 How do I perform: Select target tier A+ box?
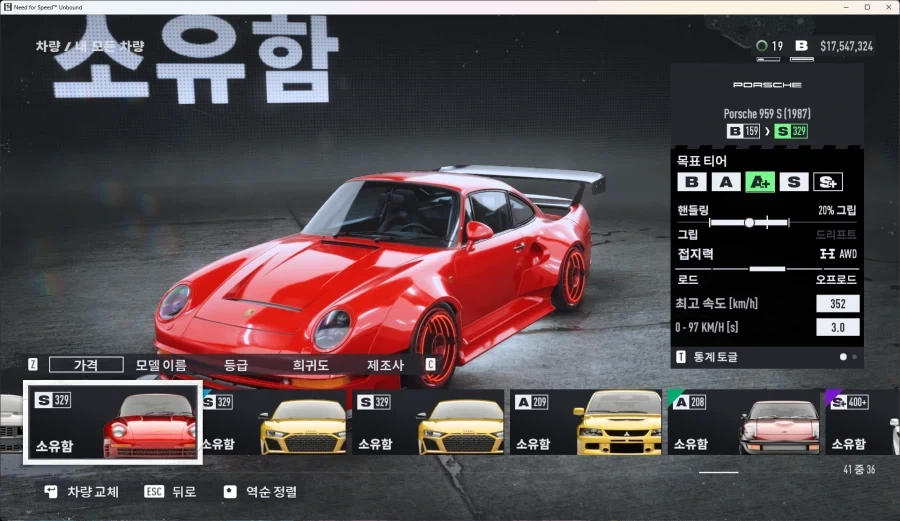click(x=760, y=182)
